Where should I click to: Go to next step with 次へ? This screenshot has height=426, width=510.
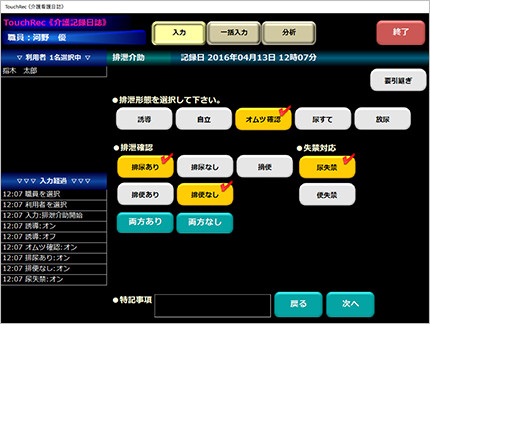[x=350, y=304]
